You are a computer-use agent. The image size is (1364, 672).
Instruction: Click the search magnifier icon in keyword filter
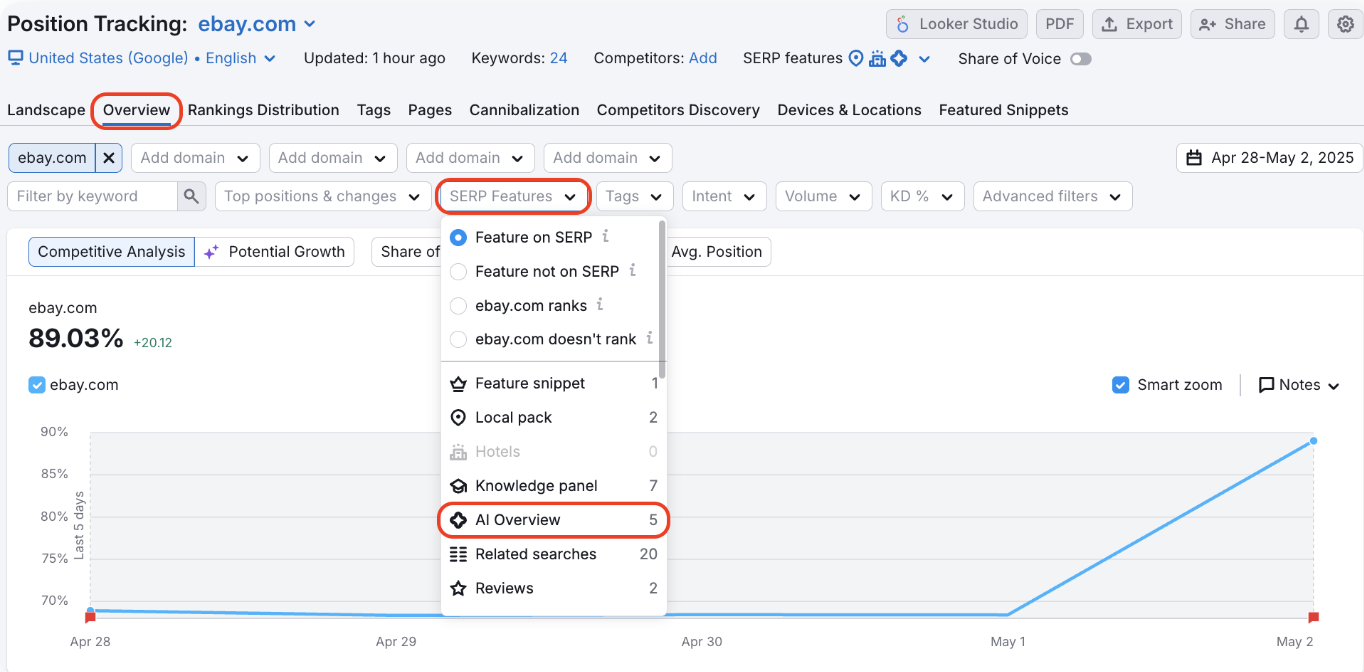coord(192,196)
